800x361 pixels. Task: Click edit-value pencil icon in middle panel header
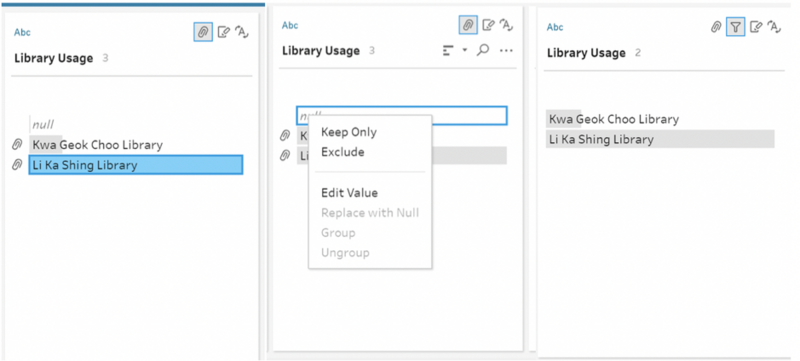click(488, 25)
